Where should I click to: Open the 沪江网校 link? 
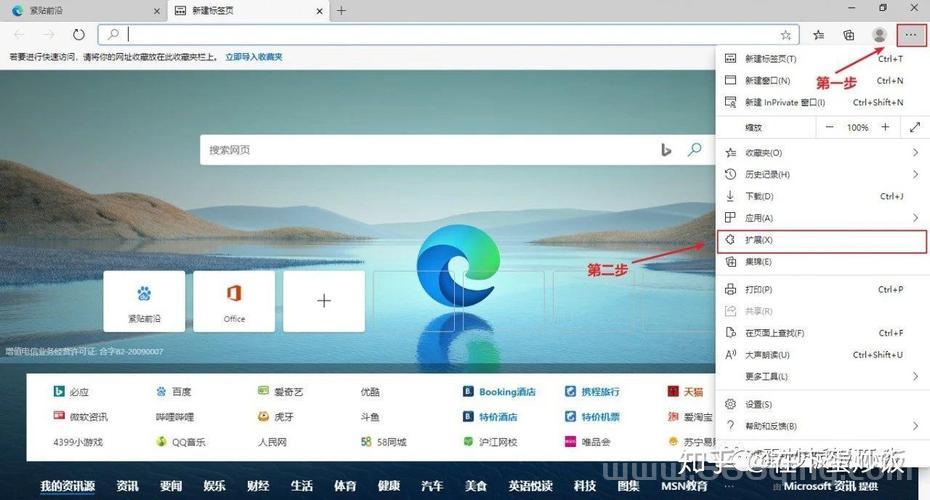point(490,442)
